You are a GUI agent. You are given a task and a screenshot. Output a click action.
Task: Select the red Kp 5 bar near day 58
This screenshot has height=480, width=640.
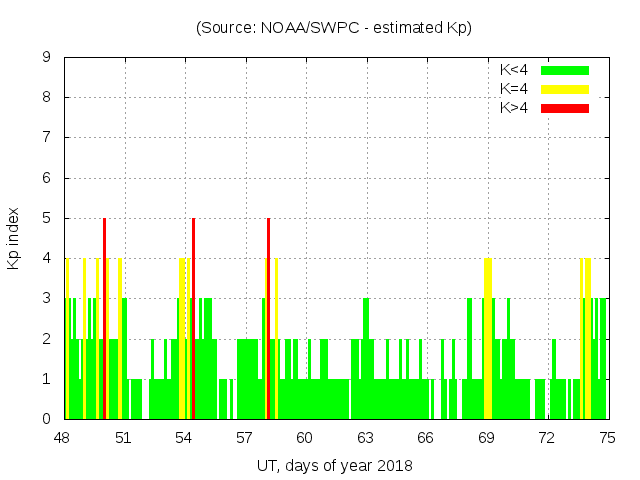[x=268, y=318]
